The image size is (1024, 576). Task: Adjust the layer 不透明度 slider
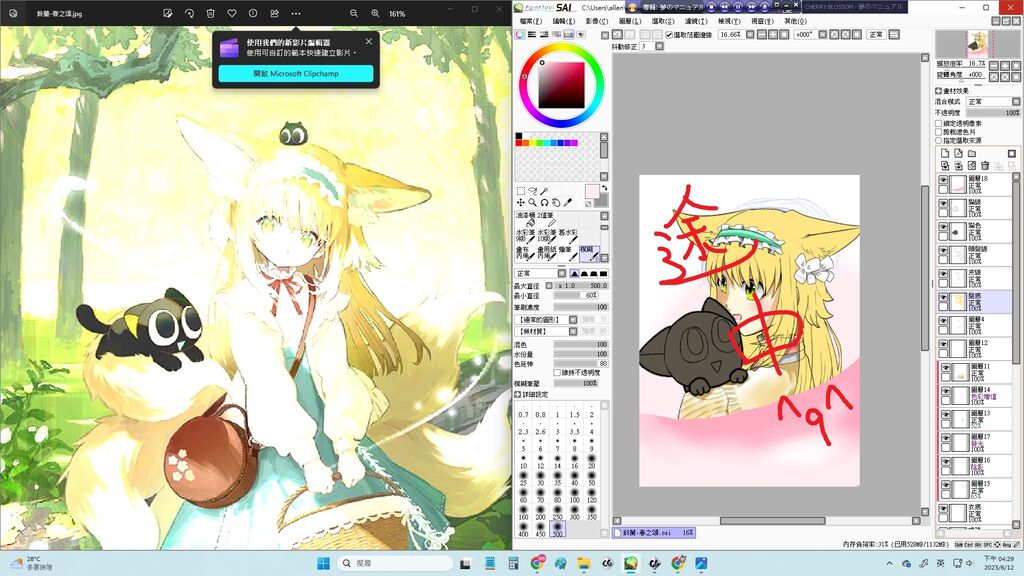(x=993, y=112)
